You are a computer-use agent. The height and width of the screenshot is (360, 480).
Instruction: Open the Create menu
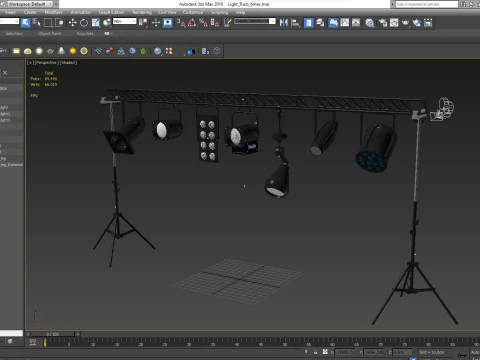[30, 12]
